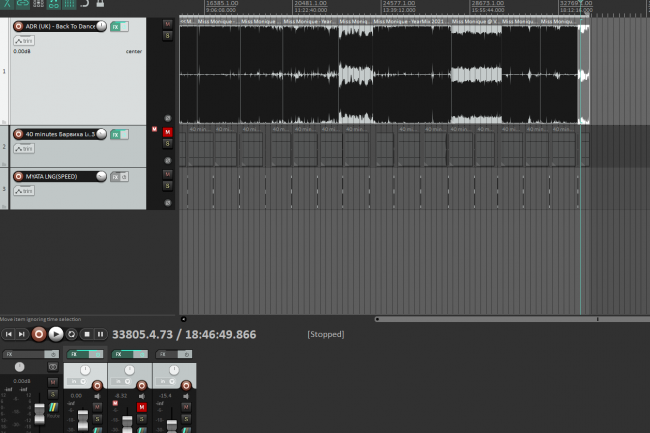The width and height of the screenshot is (650, 433).
Task: Click the arrange view horizontal scrollbar
Action: (512, 319)
